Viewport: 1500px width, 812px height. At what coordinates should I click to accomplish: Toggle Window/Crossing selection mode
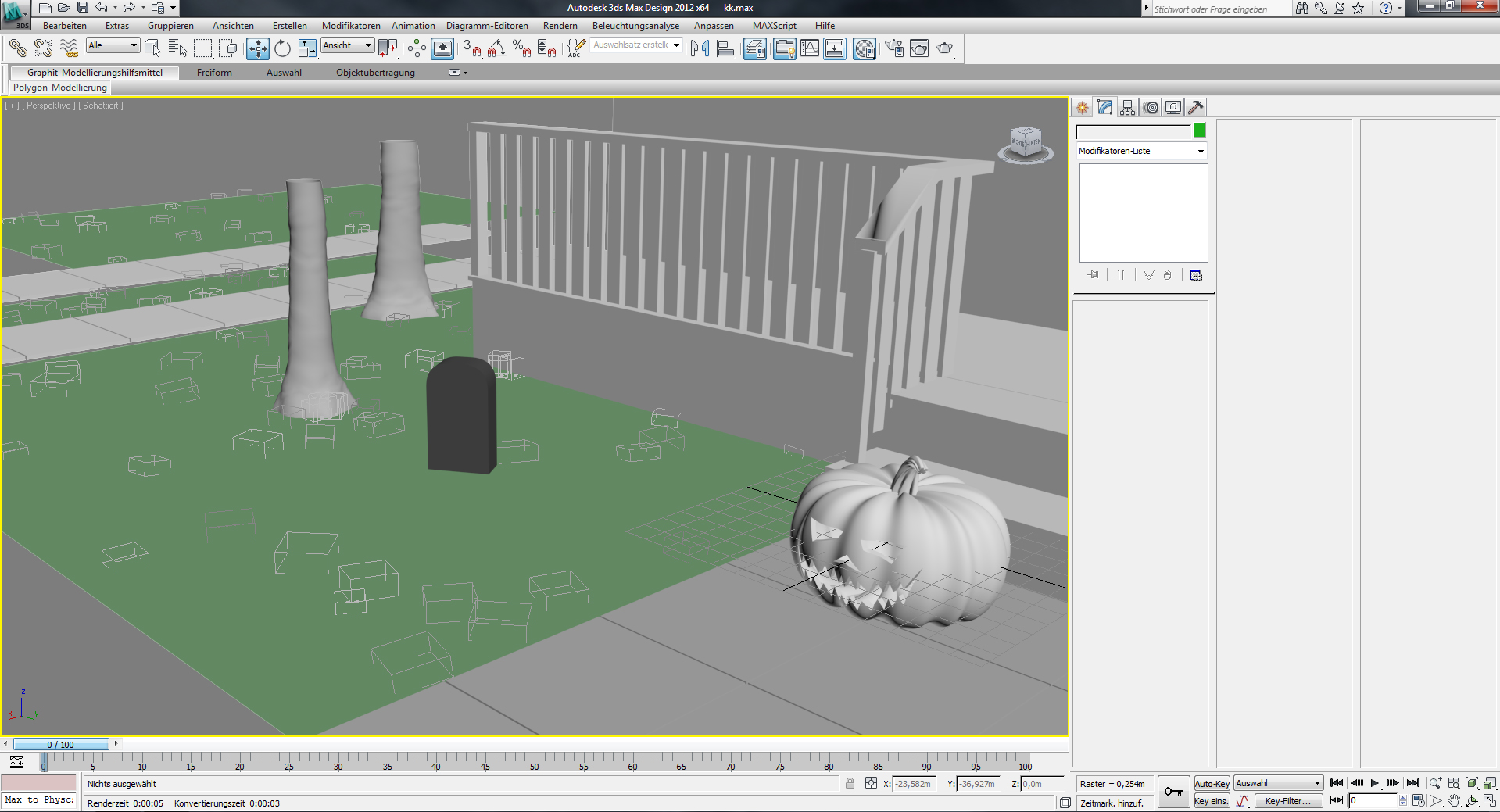pyautogui.click(x=228, y=48)
